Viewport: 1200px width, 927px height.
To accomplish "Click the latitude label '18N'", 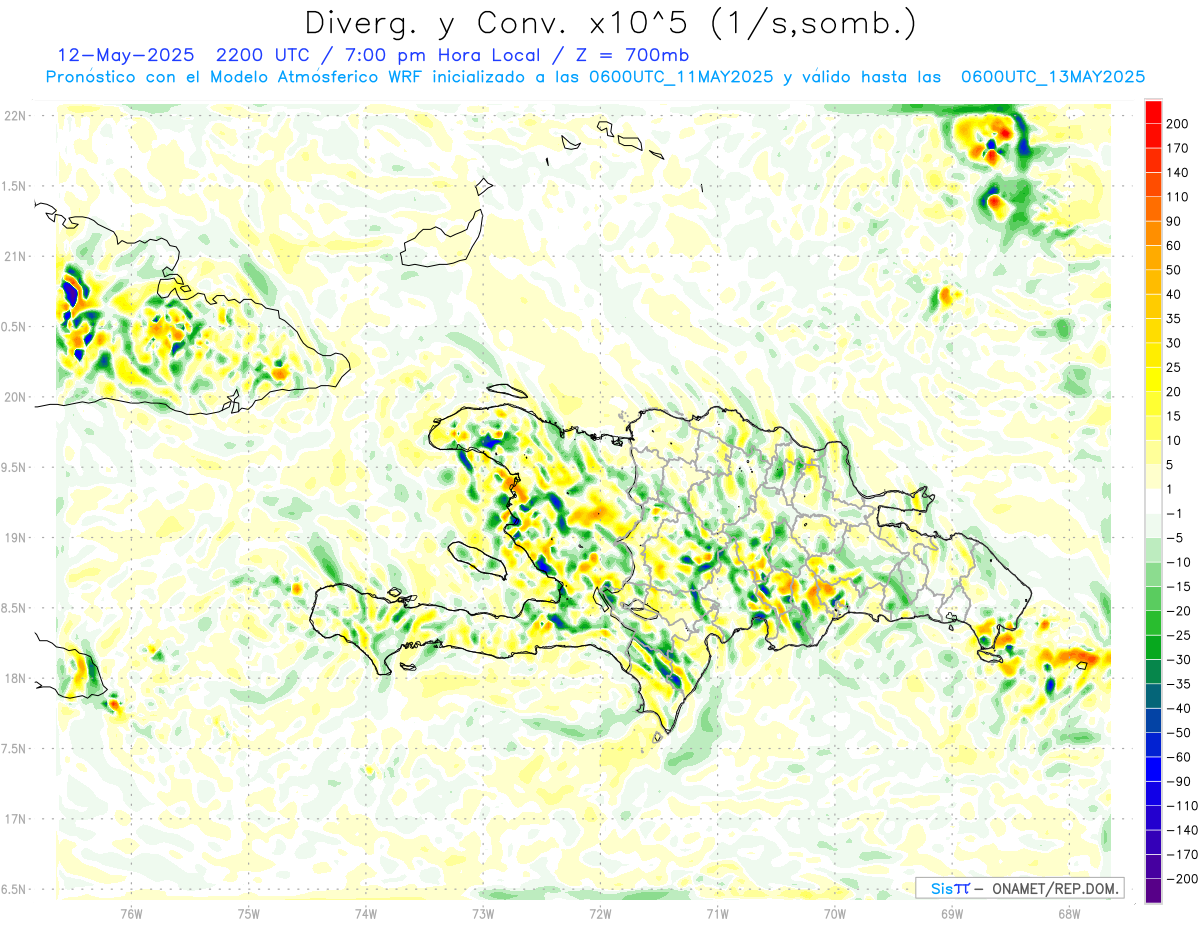I will (x=15, y=679).
